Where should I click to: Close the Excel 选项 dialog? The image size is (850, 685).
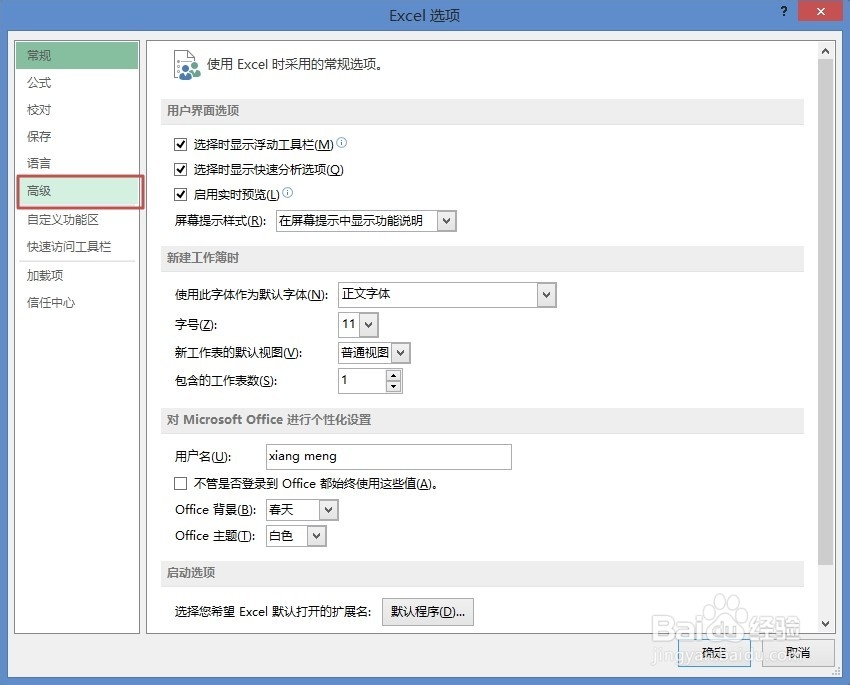[x=821, y=11]
